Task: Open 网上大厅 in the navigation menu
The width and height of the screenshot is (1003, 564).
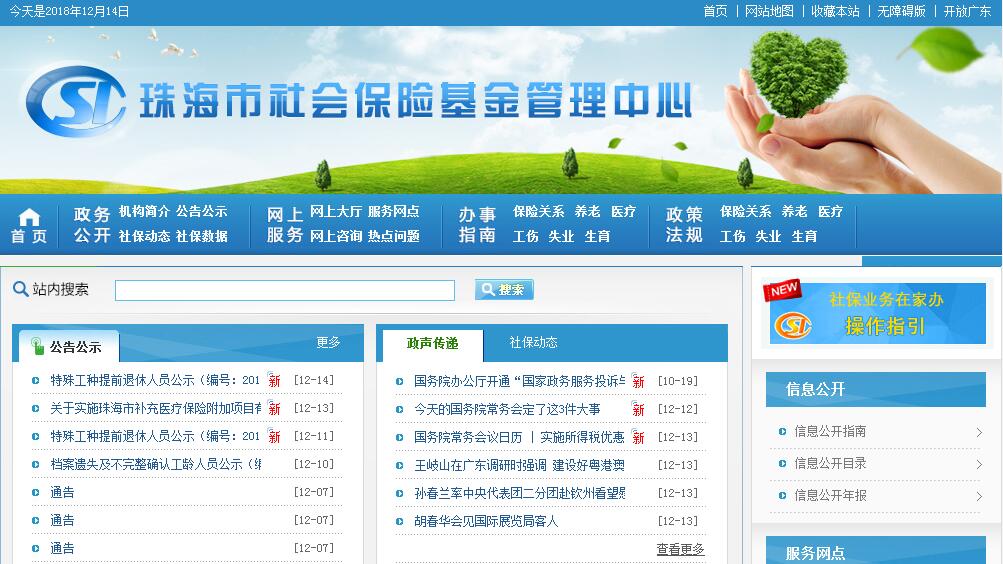Action: [x=335, y=211]
